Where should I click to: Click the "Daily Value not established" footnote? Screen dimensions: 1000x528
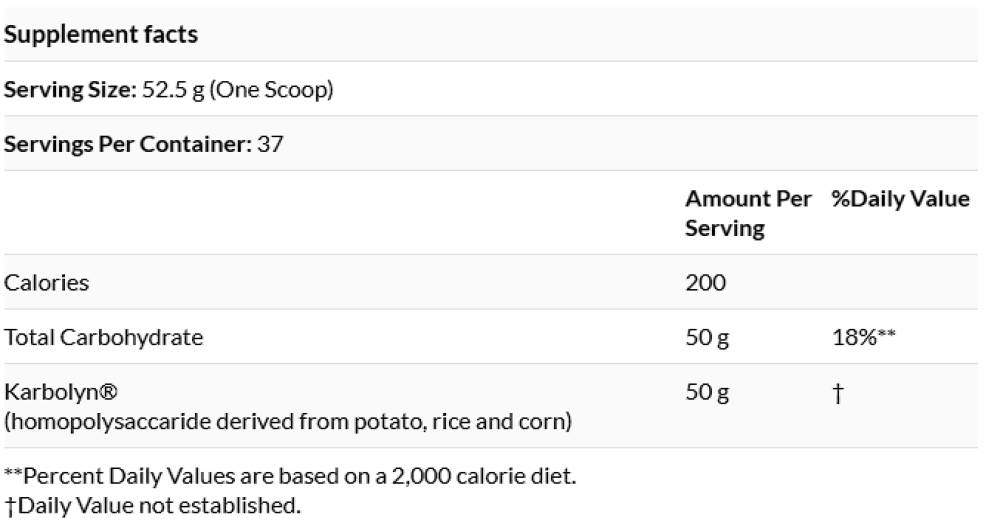click(x=151, y=505)
